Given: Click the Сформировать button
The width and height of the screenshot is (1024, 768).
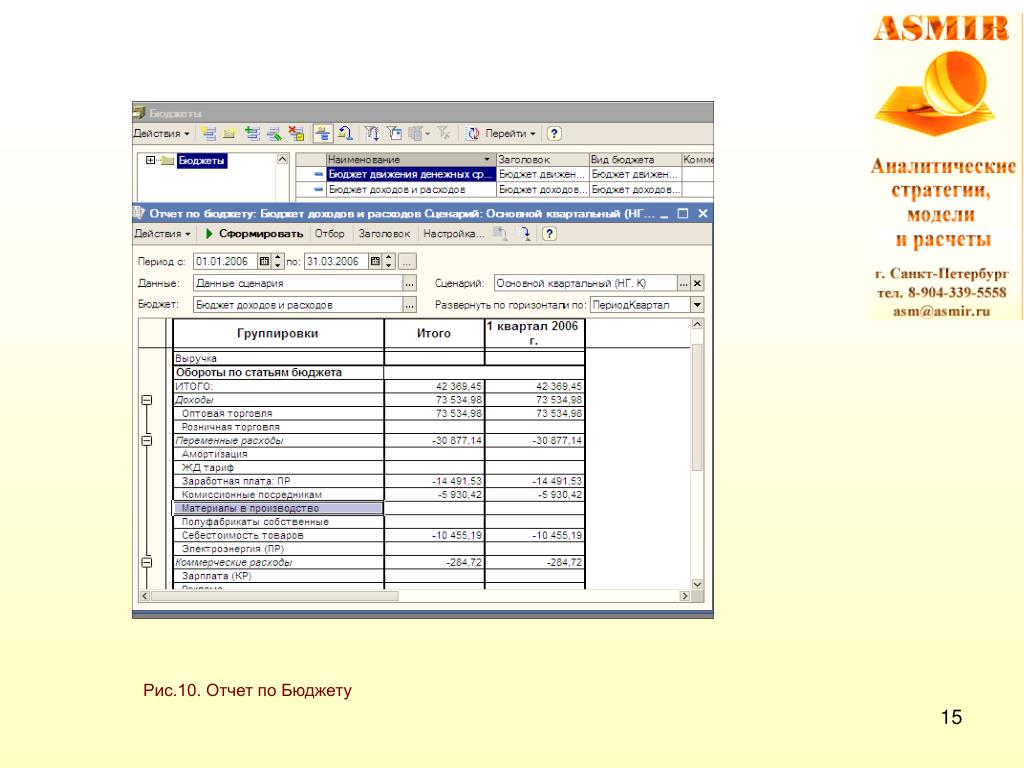Looking at the screenshot, I should pyautogui.click(x=261, y=234).
